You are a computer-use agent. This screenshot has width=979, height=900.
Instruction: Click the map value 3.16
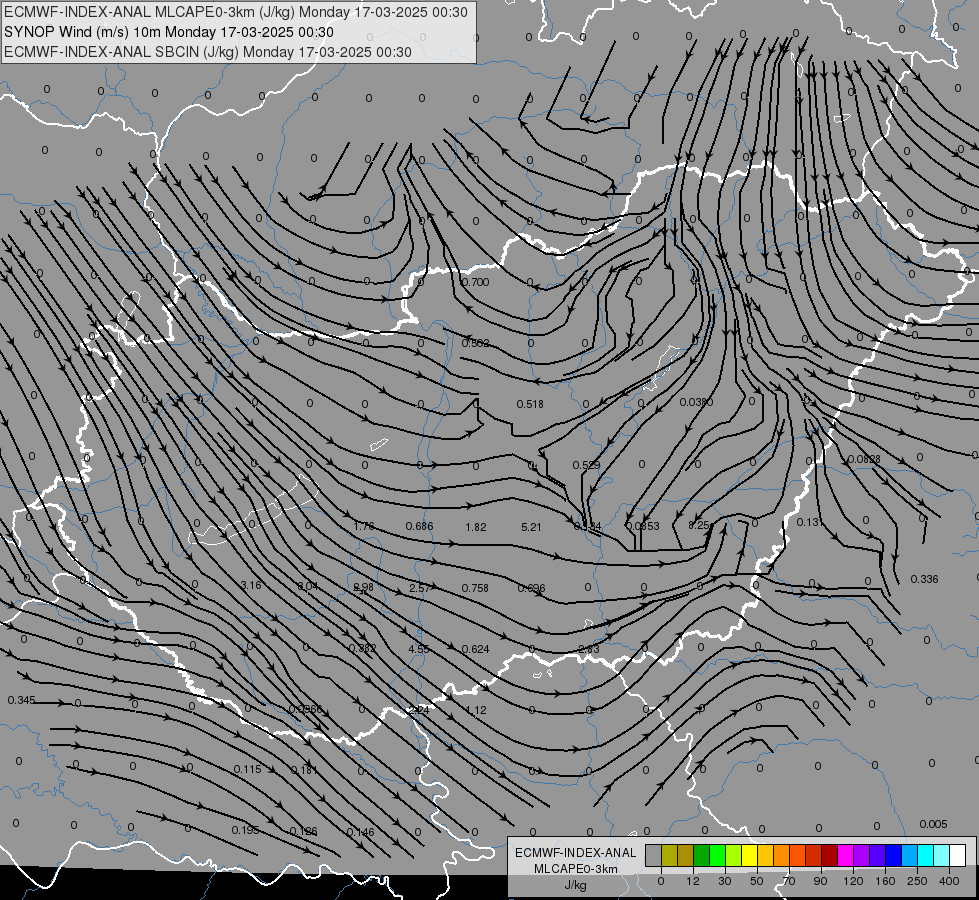tap(251, 585)
